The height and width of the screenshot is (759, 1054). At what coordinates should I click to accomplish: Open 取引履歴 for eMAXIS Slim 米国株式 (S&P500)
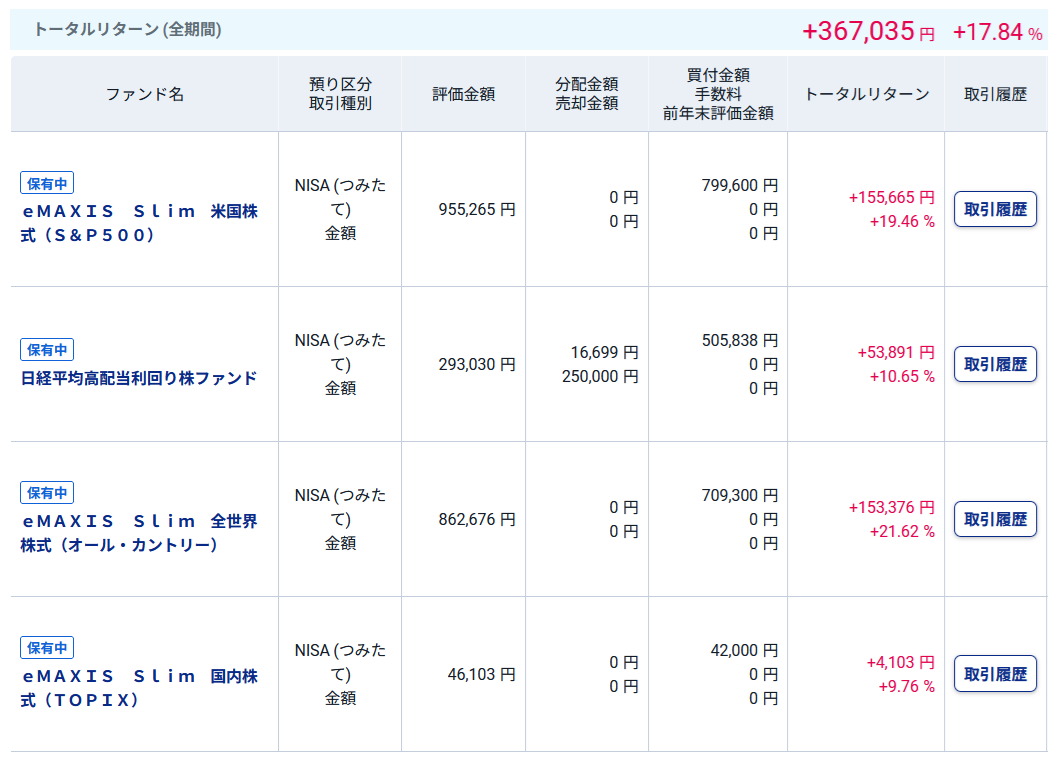point(995,209)
